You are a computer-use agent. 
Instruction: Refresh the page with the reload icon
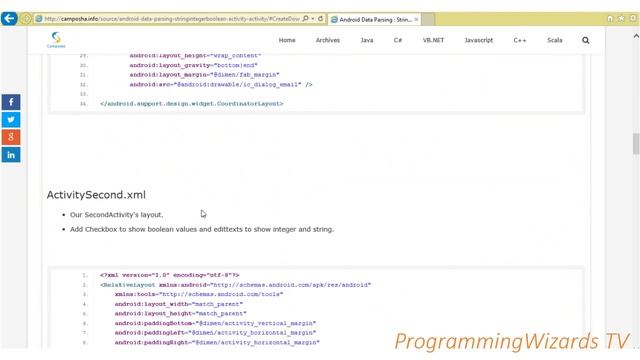point(320,19)
